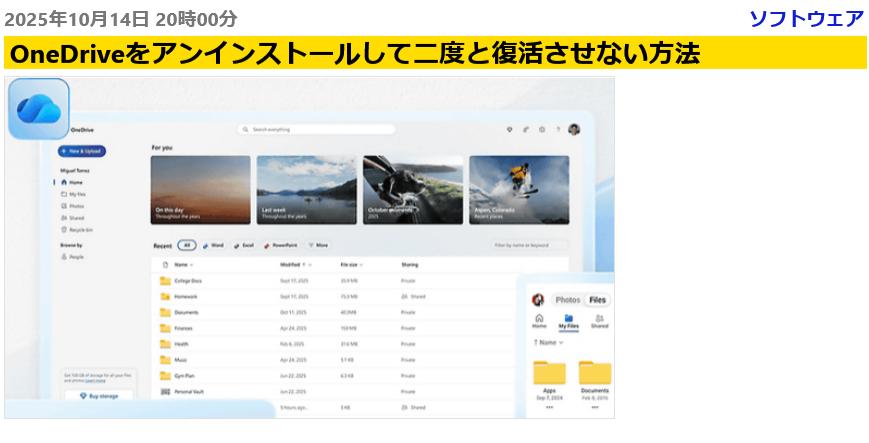Expand the More filter dropdown

tap(318, 245)
